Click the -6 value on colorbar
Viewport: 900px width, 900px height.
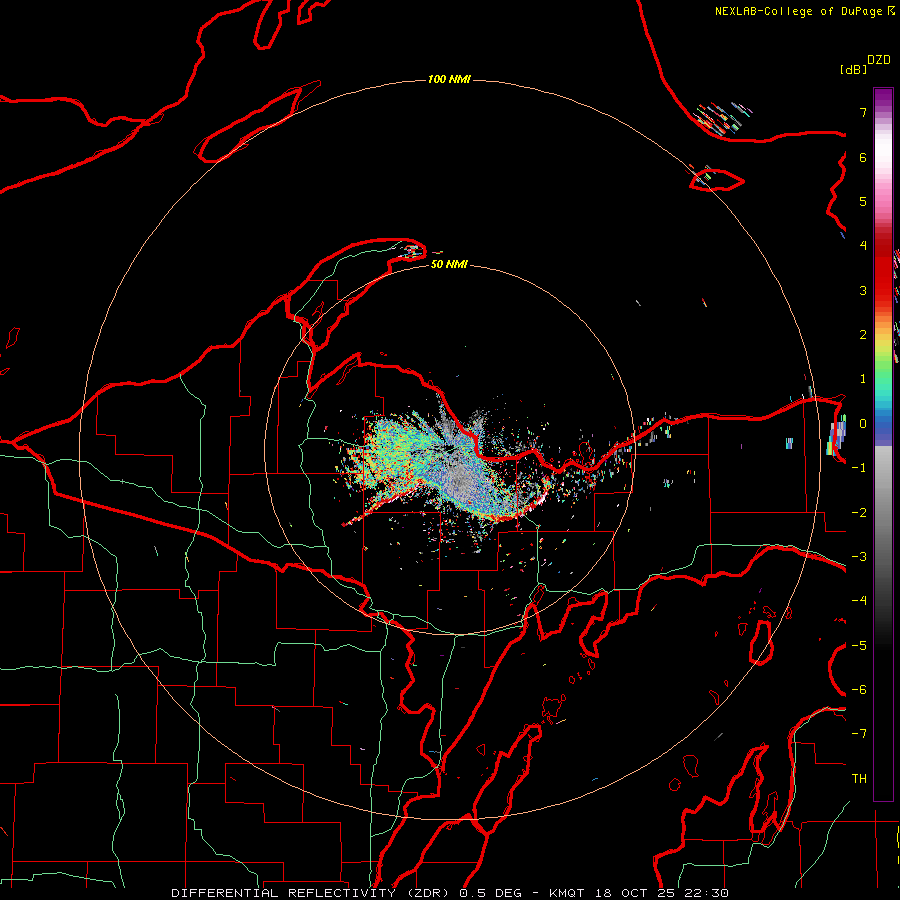click(859, 690)
